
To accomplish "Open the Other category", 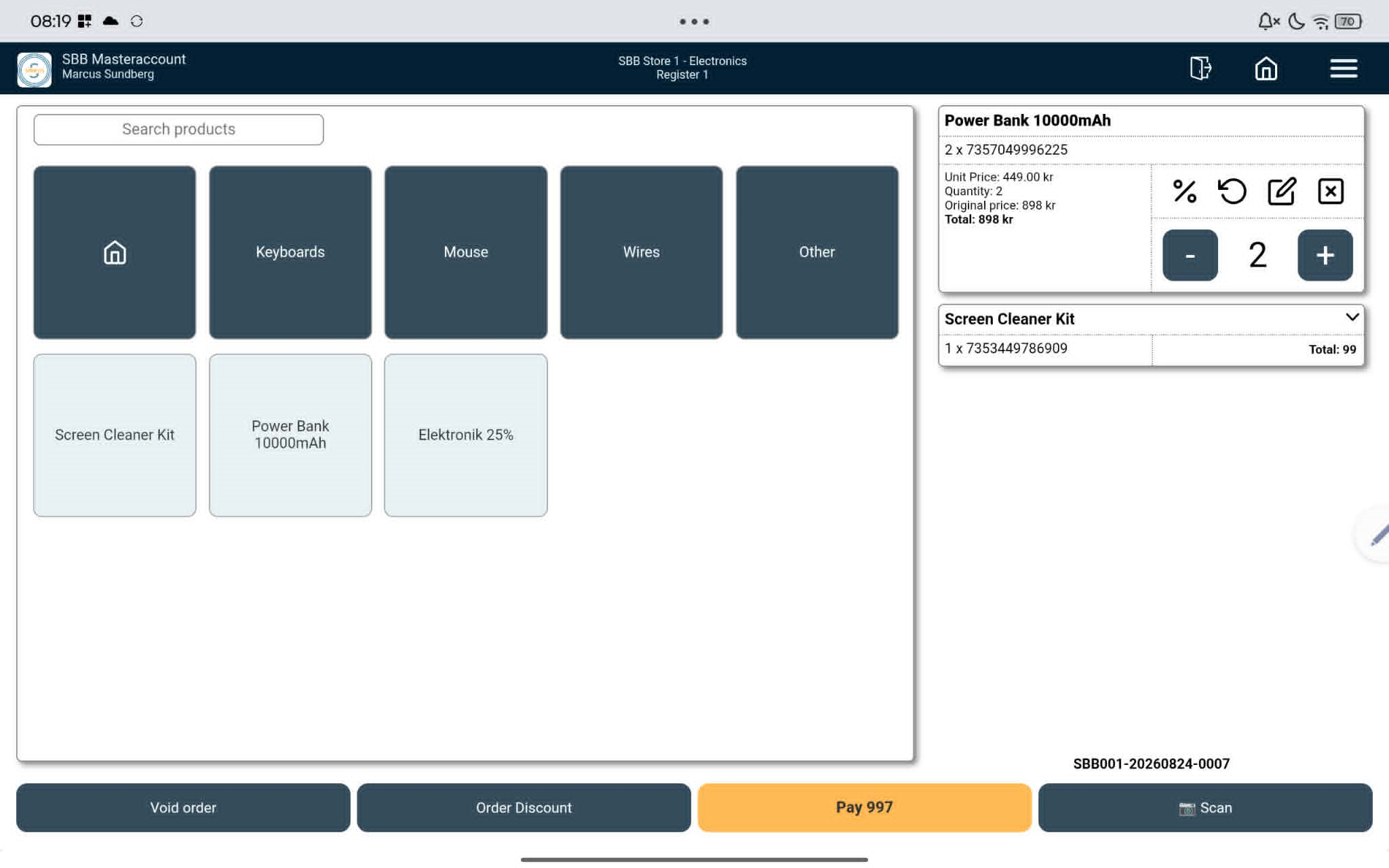I will (x=817, y=252).
